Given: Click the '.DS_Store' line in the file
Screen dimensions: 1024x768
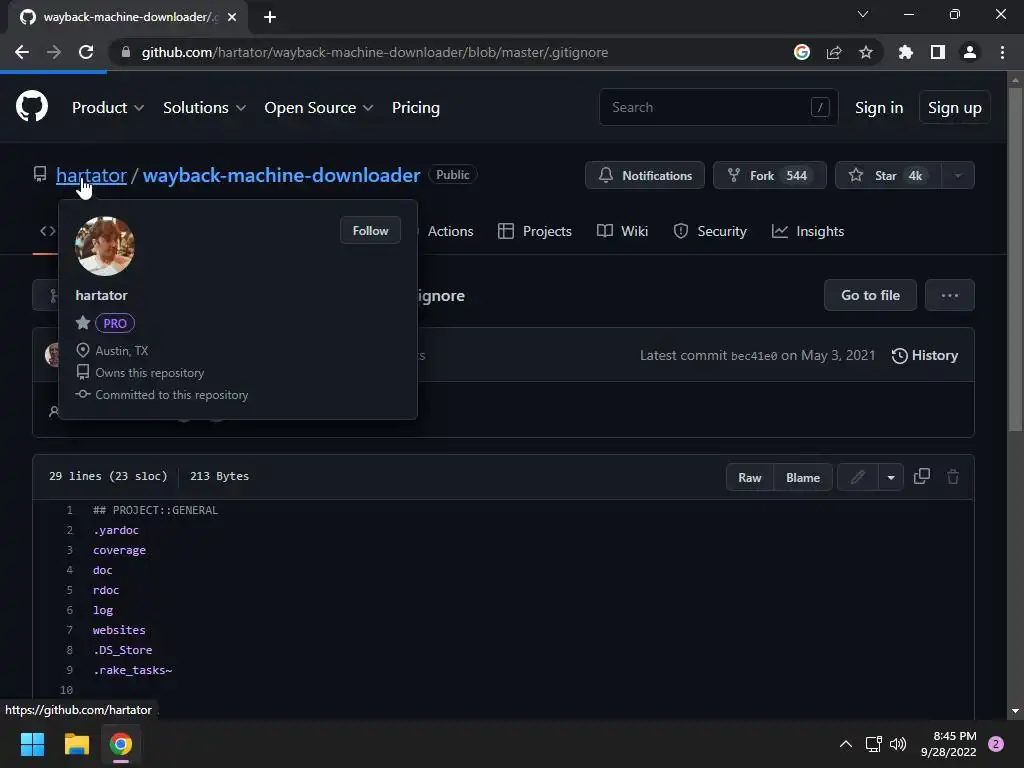Looking at the screenshot, I should 122,650.
